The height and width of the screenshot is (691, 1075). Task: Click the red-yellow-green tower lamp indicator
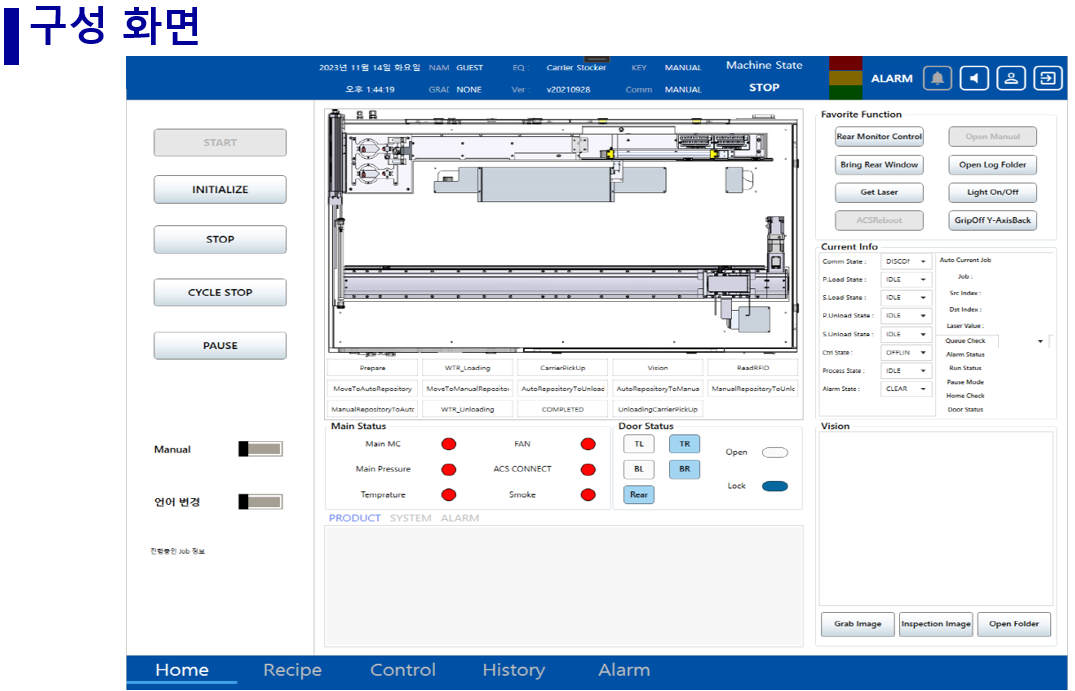click(x=845, y=78)
